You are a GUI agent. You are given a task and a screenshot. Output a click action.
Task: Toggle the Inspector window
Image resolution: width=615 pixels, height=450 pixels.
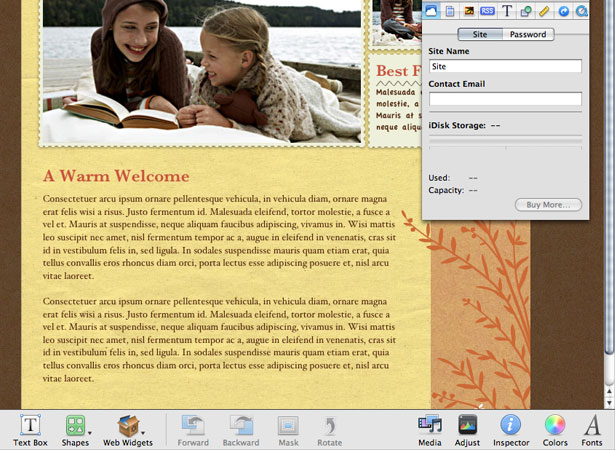pyautogui.click(x=511, y=430)
